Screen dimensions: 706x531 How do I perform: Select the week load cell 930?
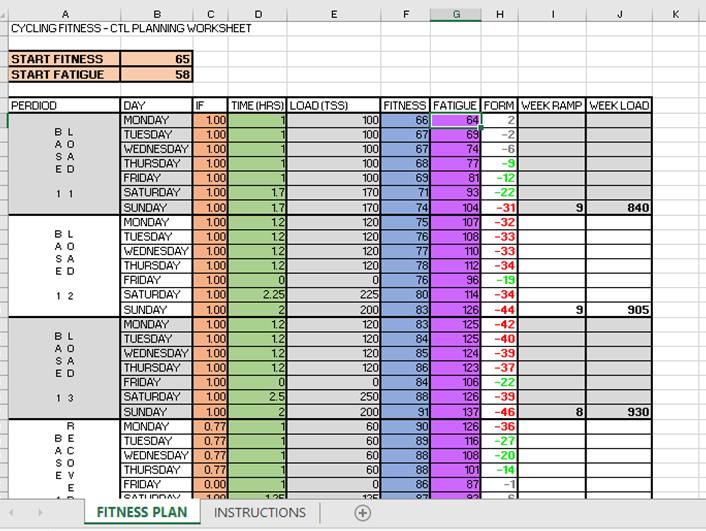[619, 412]
